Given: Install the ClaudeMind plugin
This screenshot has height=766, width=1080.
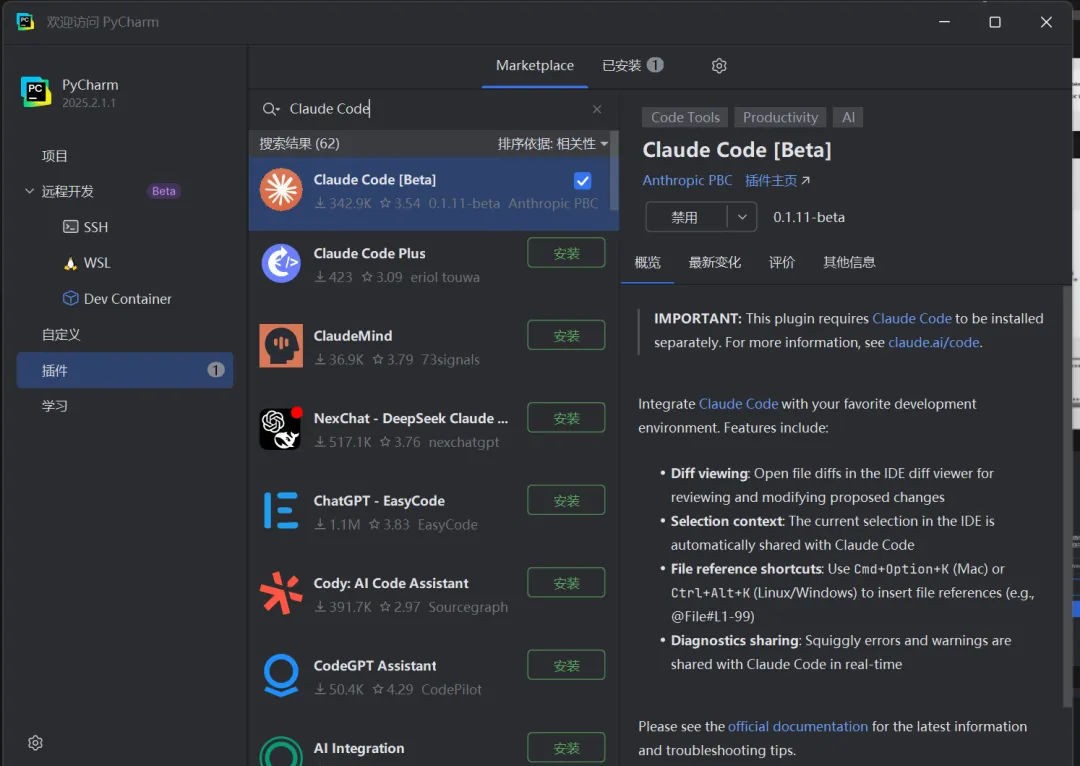Looking at the screenshot, I should pyautogui.click(x=566, y=335).
